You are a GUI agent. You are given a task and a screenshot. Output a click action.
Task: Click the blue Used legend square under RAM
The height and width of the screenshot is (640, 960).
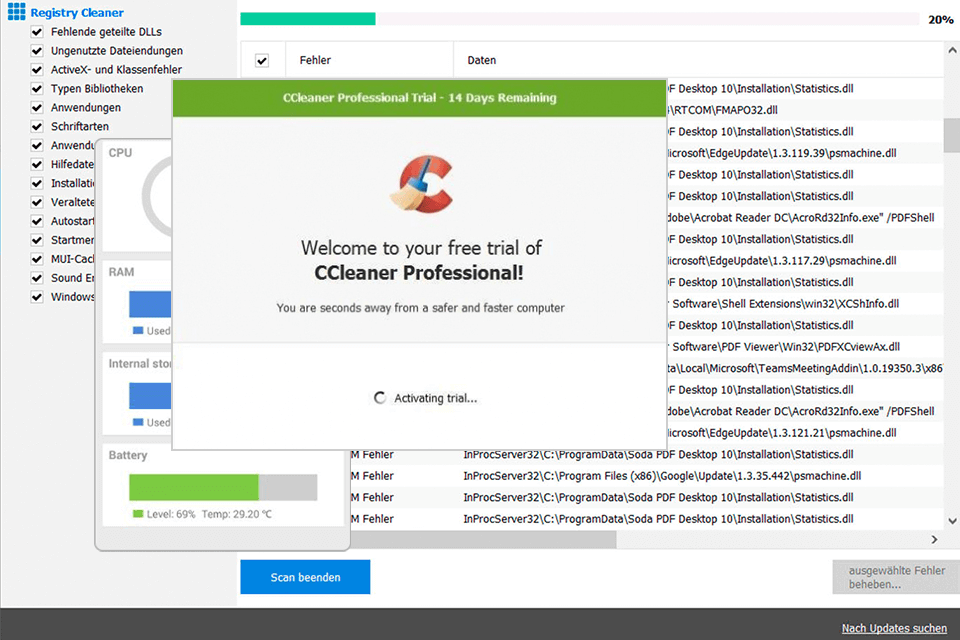[138, 331]
